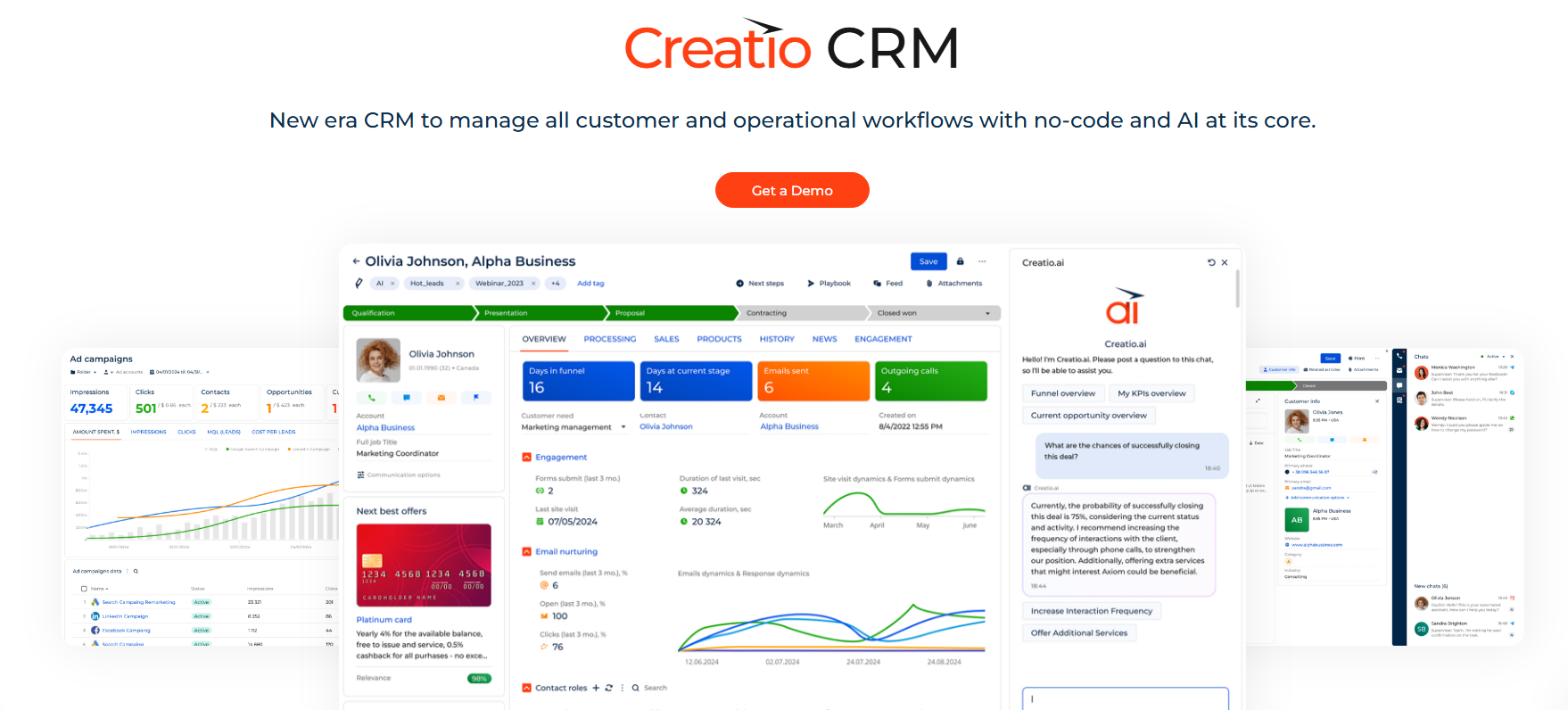Open the Feed
This screenshot has width=1568, height=710.
pos(888,284)
